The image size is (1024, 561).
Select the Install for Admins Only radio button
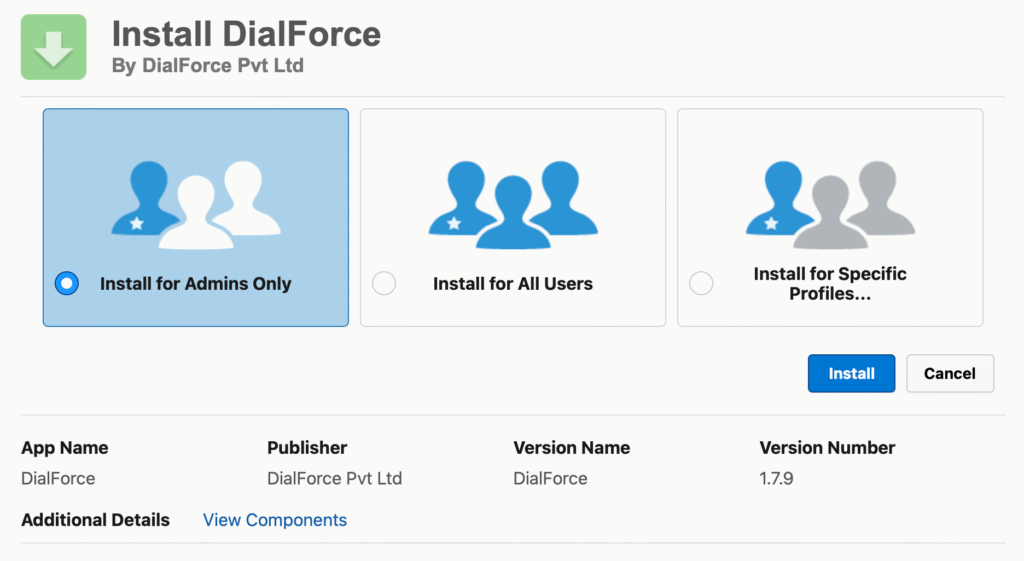66,284
